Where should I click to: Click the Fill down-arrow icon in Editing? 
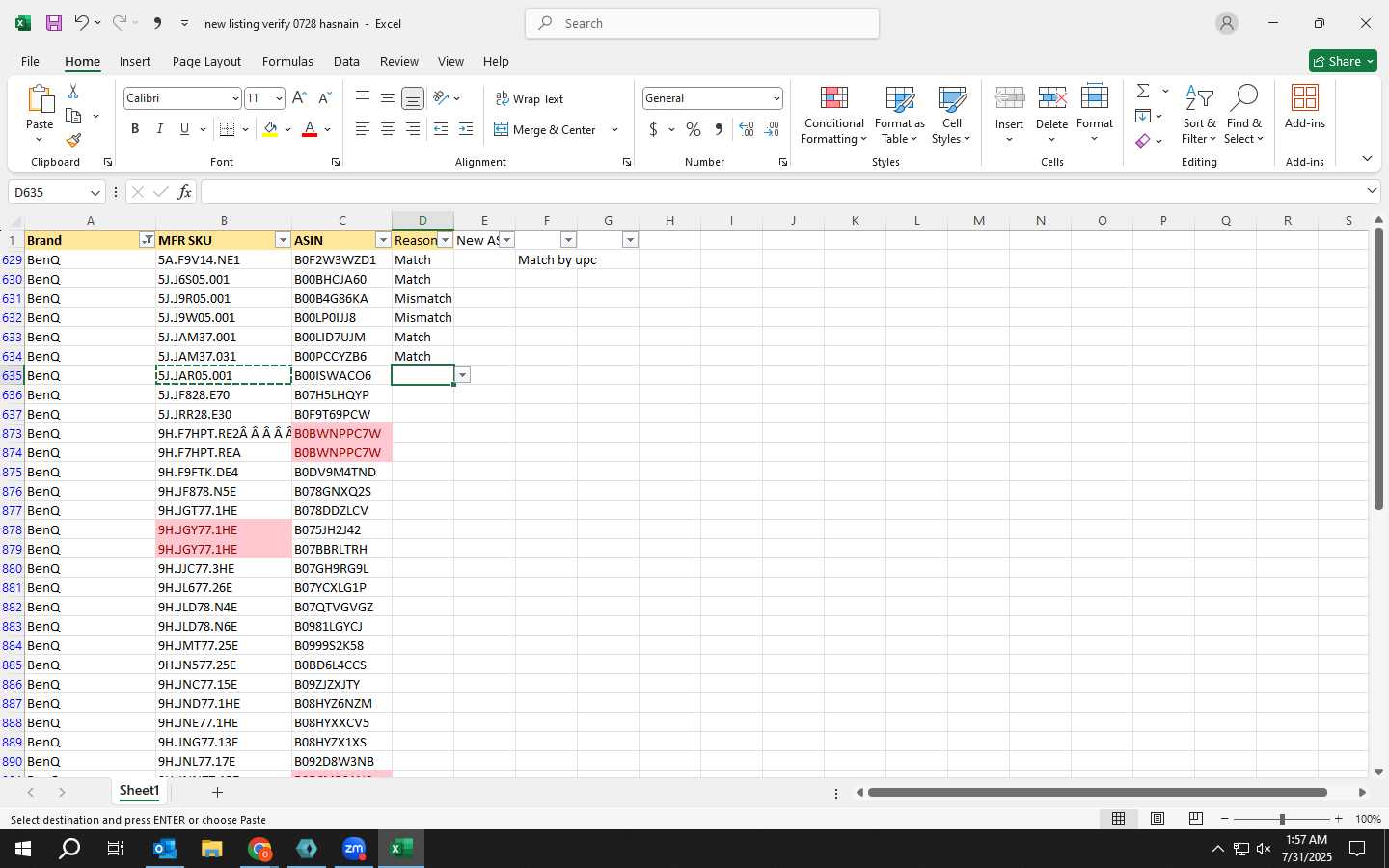[1143, 116]
